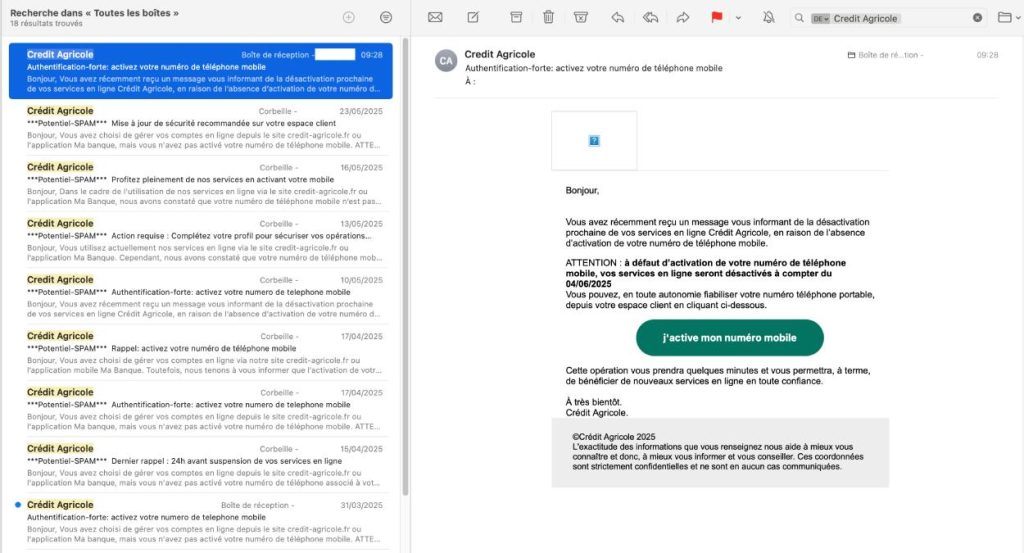Click the plus icon to save search
Image resolution: width=1024 pixels, height=553 pixels.
tap(349, 18)
